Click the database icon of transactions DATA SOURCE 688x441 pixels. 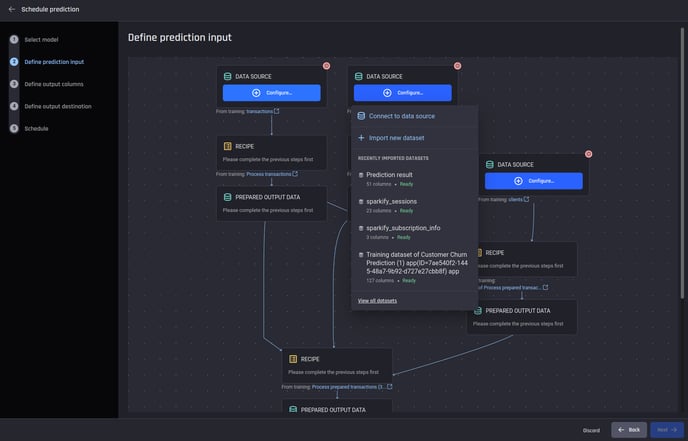click(x=228, y=76)
